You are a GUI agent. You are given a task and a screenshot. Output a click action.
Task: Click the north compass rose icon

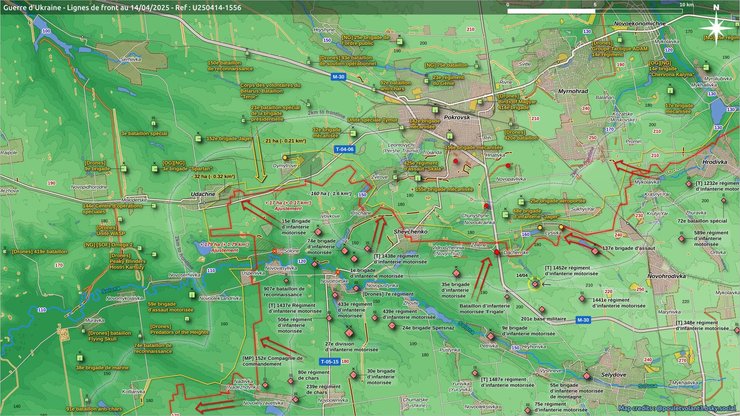point(716,28)
